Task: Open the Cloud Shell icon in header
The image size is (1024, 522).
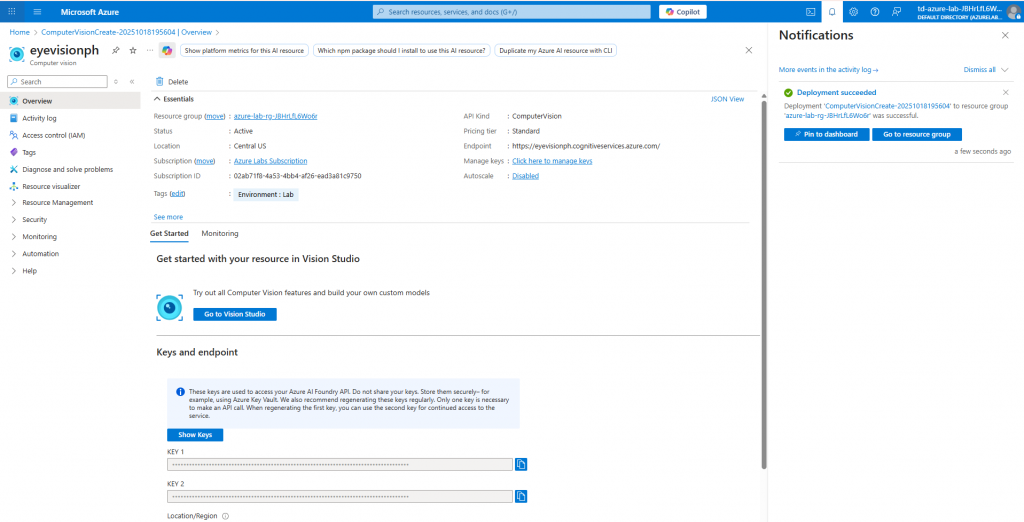Action: [x=811, y=12]
